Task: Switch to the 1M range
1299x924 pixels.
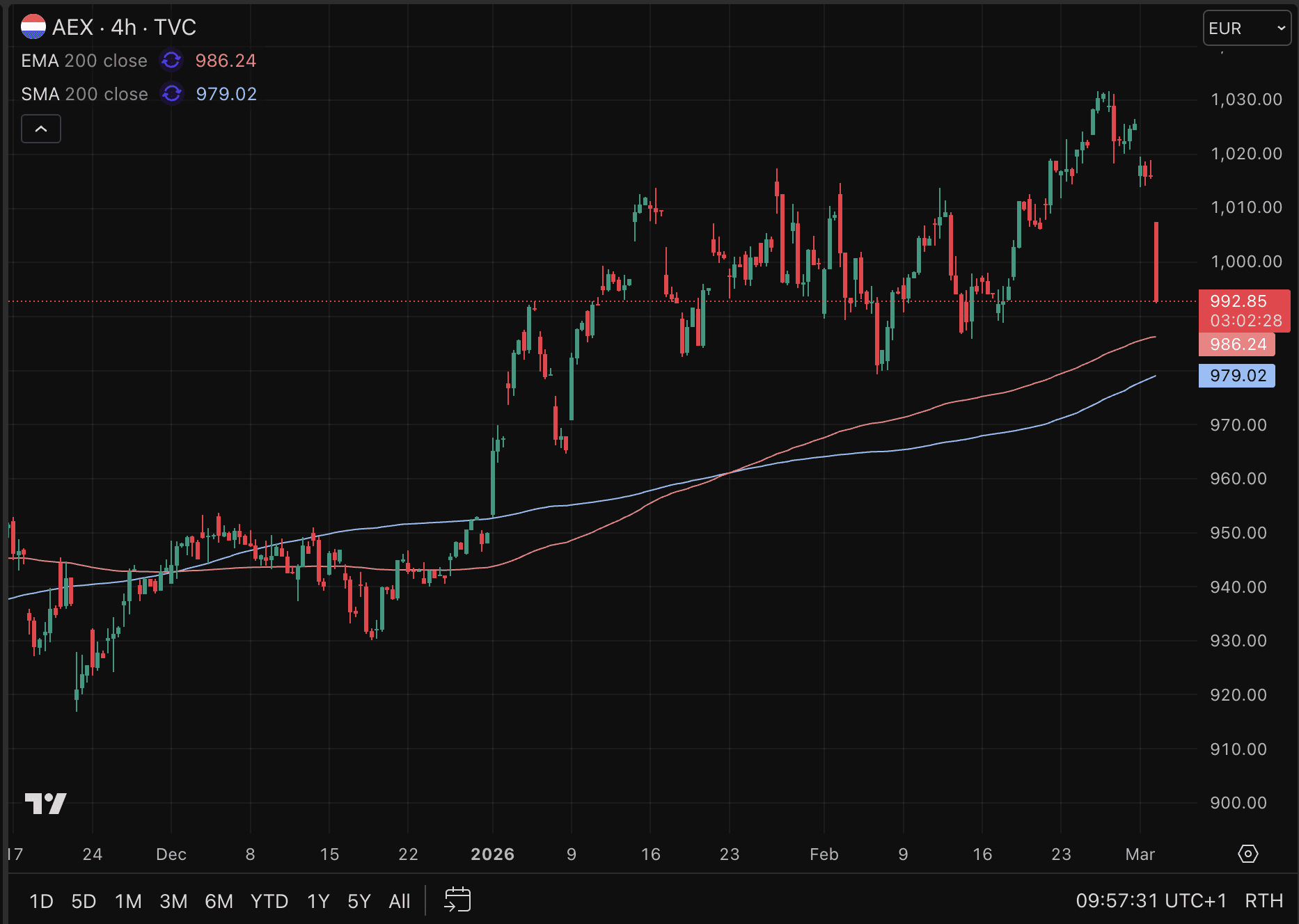Action: coord(128,902)
